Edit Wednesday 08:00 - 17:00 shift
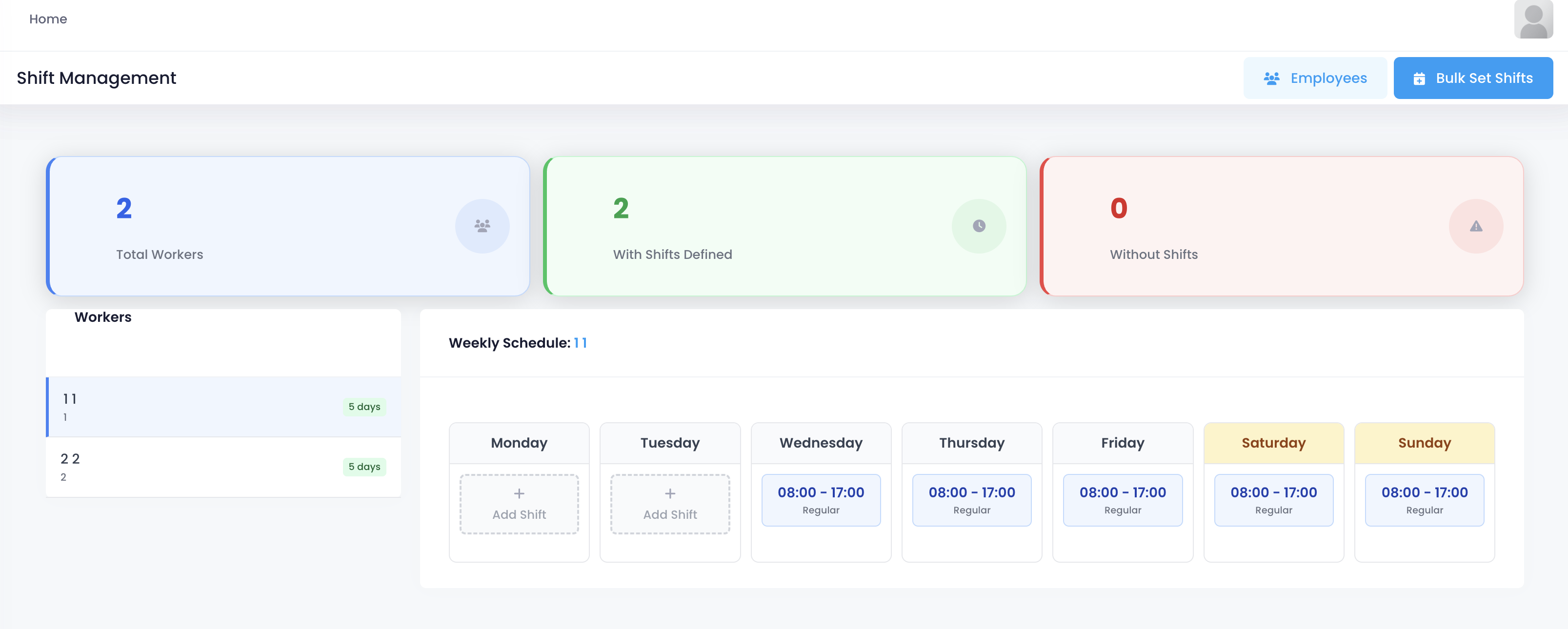Screen dimensions: 1568x629 click(821, 499)
